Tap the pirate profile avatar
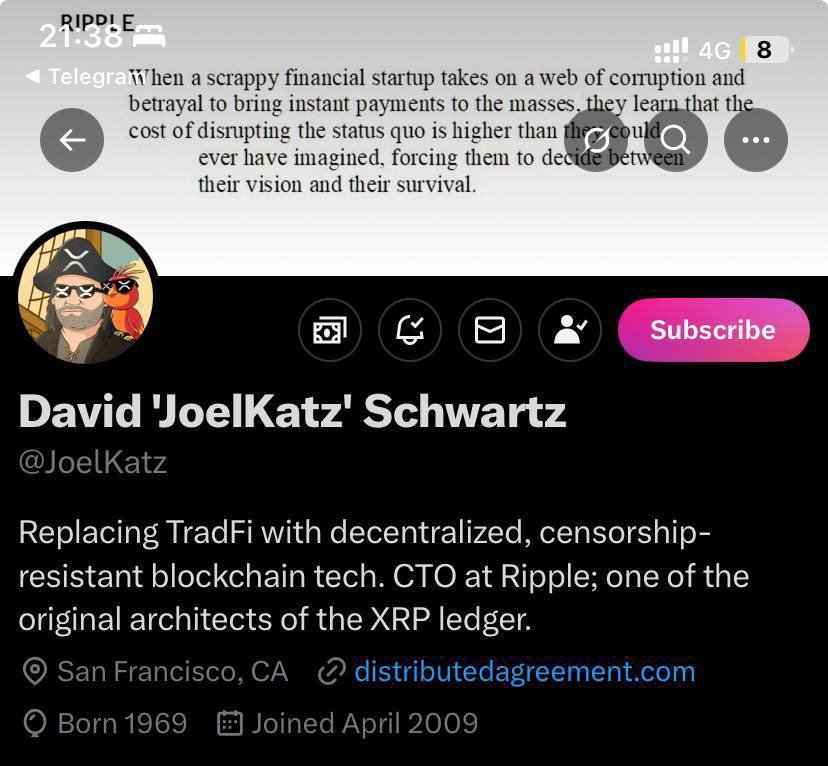 pos(86,292)
